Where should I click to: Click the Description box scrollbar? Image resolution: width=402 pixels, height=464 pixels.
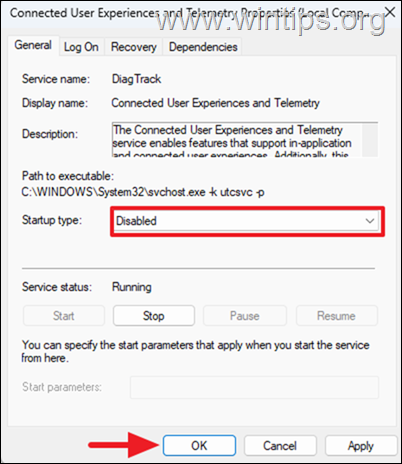point(370,139)
